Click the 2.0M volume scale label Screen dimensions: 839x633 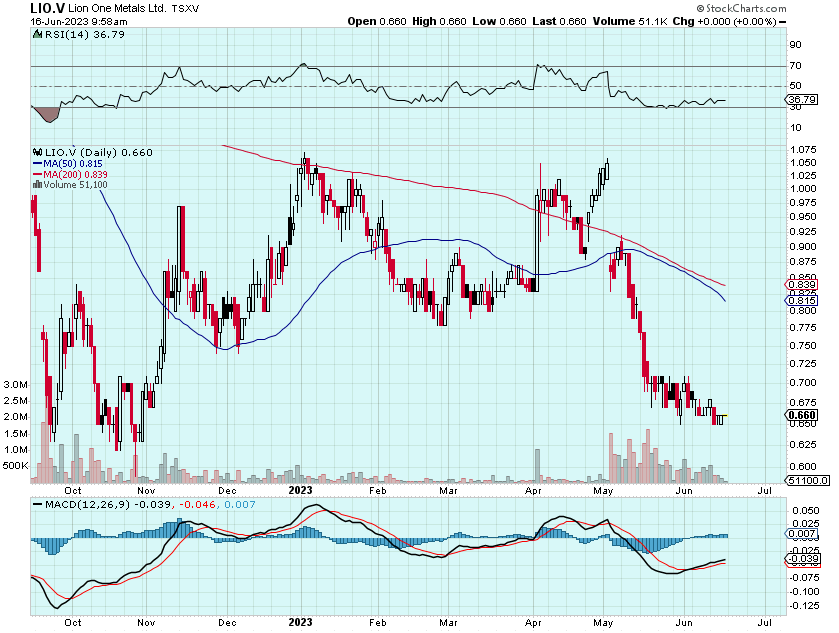point(16,417)
